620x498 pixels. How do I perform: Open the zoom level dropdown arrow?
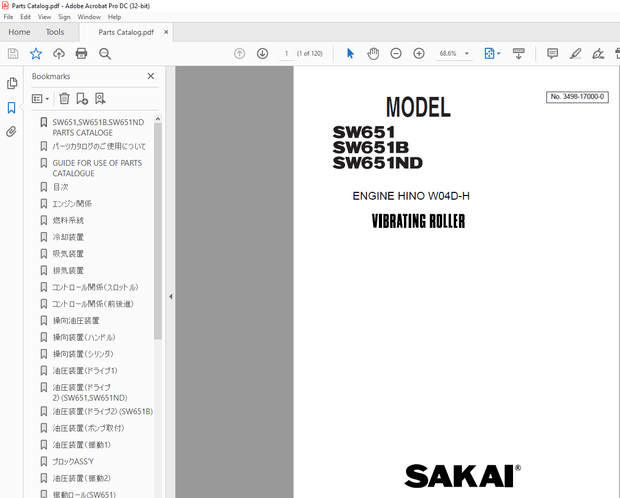click(x=467, y=53)
